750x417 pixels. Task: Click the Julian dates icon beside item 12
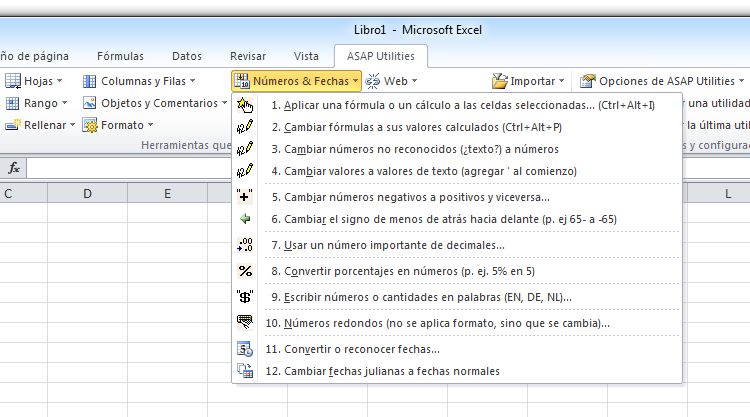point(245,371)
